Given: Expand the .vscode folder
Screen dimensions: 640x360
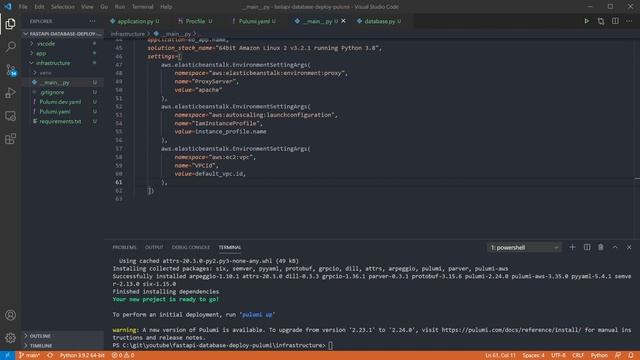Looking at the screenshot, I should coord(62,43).
